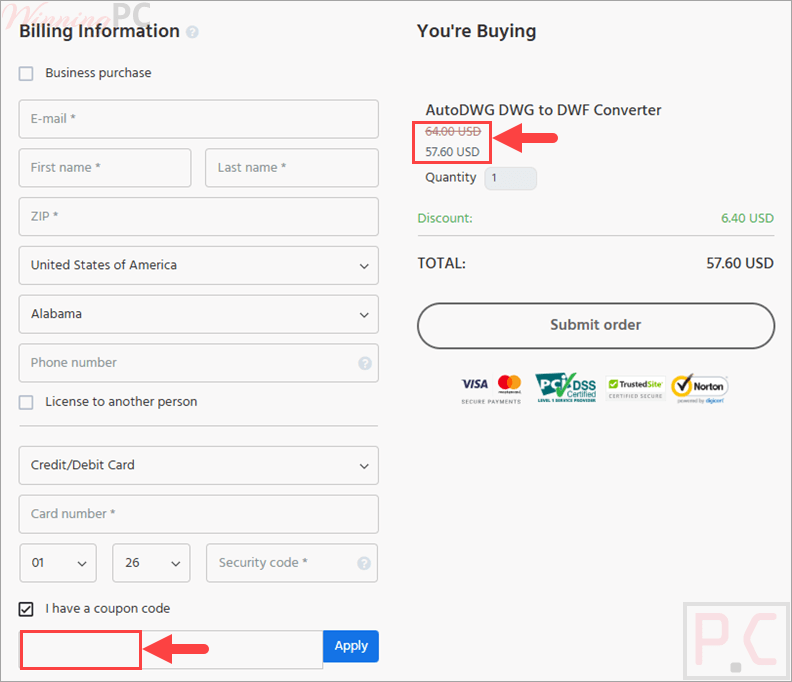Click the Quantity field showing 1
792x682 pixels.
(511, 178)
